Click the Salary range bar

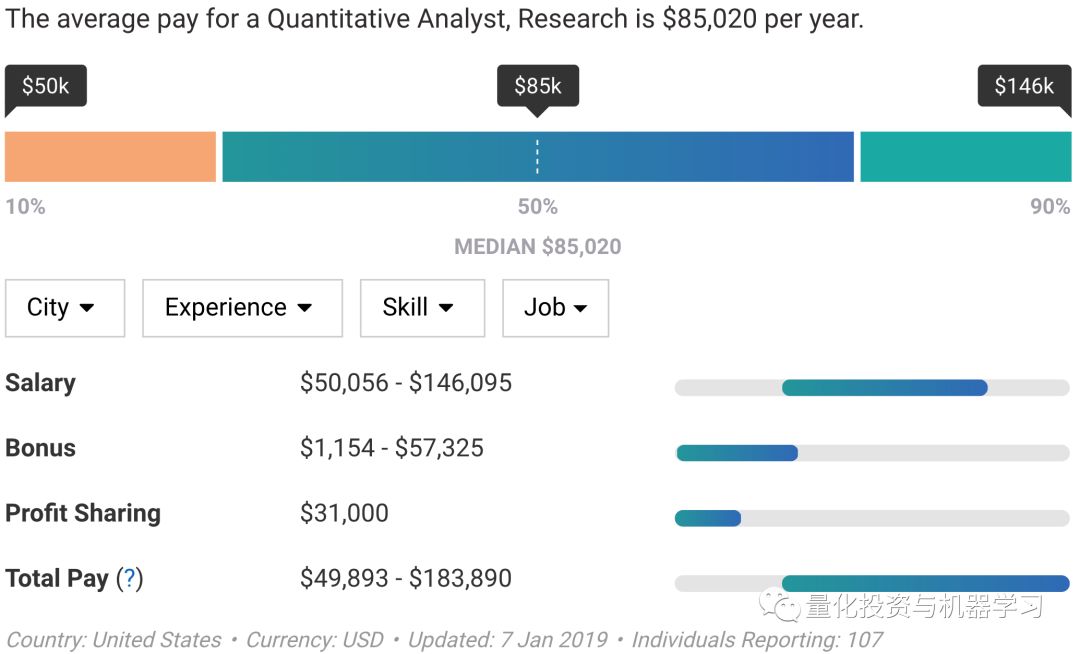(x=884, y=388)
